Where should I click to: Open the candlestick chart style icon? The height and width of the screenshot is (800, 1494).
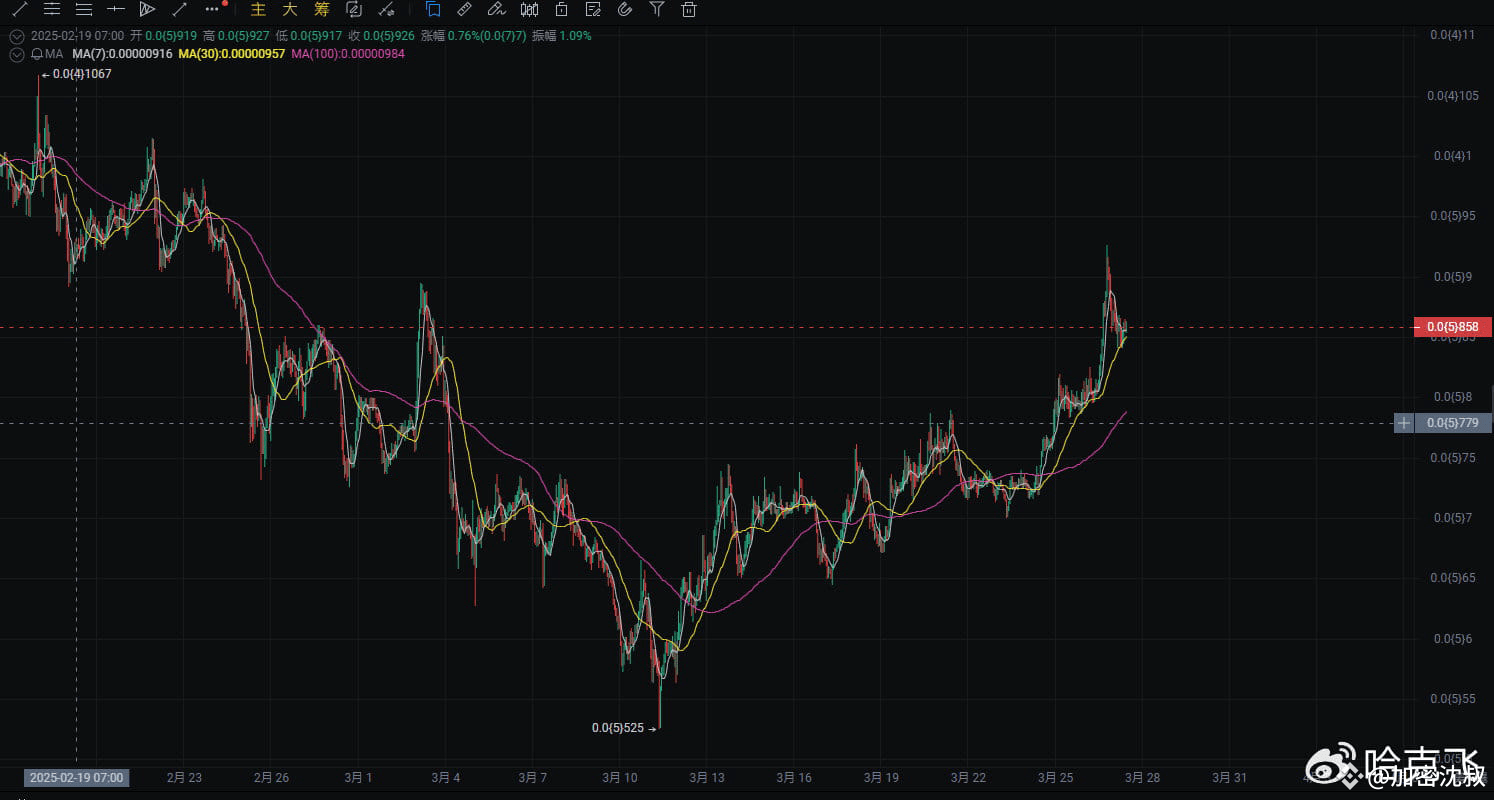pyautogui.click(x=529, y=9)
